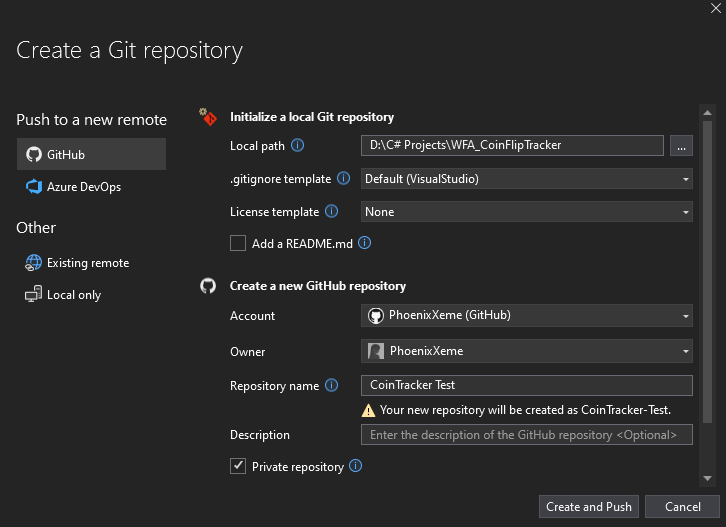Open the License template dropdown

click(x=526, y=212)
